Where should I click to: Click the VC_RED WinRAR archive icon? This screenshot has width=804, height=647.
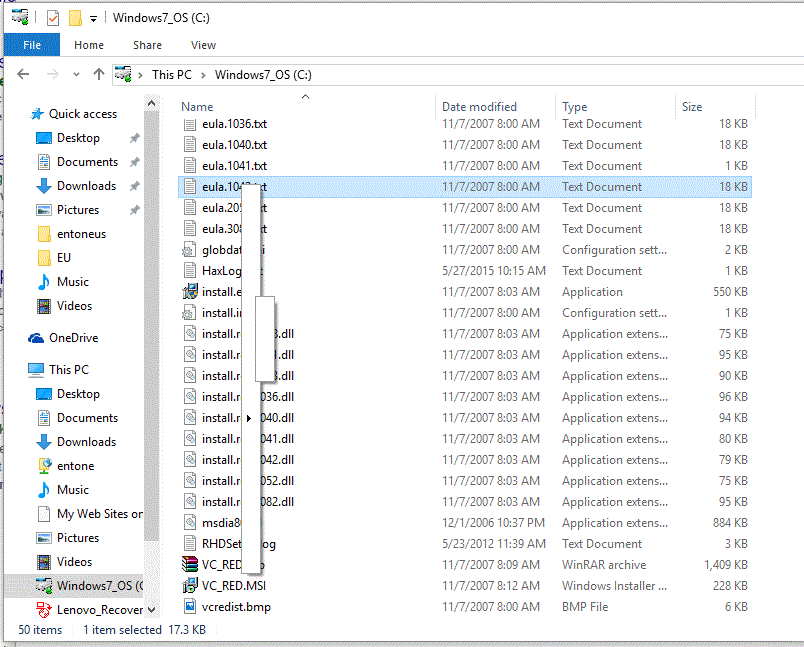click(190, 564)
